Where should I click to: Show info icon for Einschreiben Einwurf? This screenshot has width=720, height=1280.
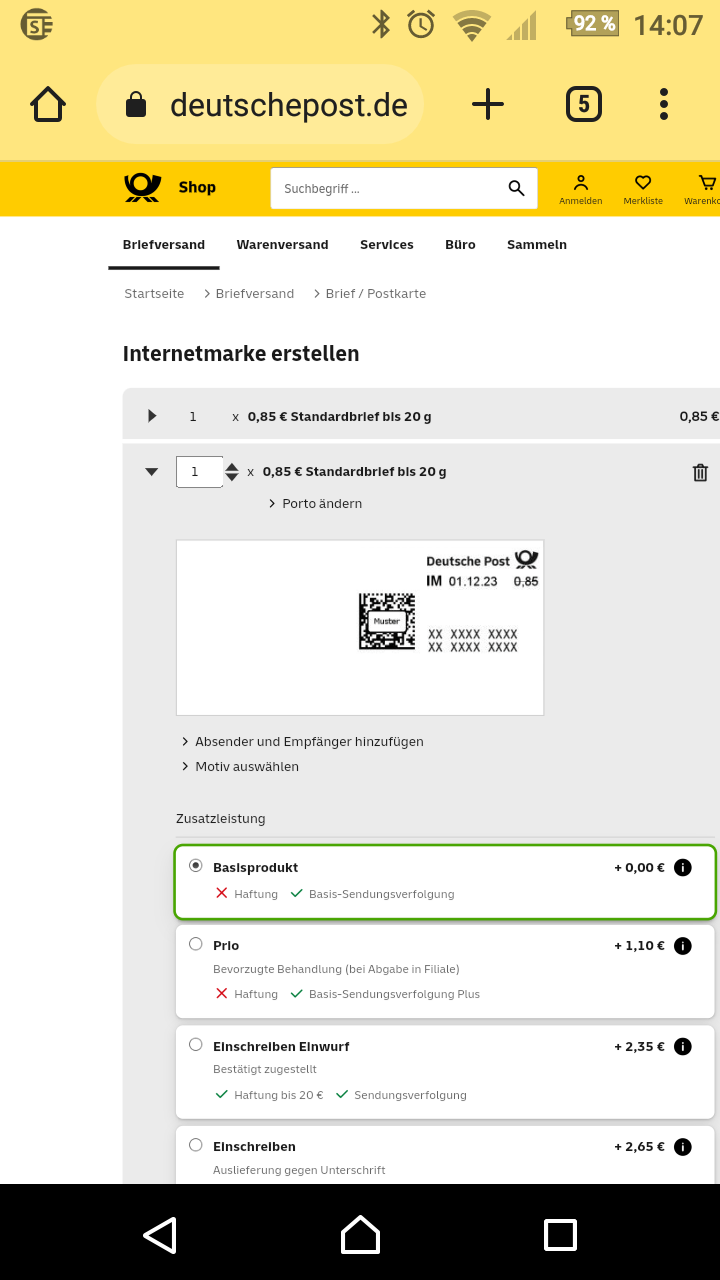(x=683, y=1046)
